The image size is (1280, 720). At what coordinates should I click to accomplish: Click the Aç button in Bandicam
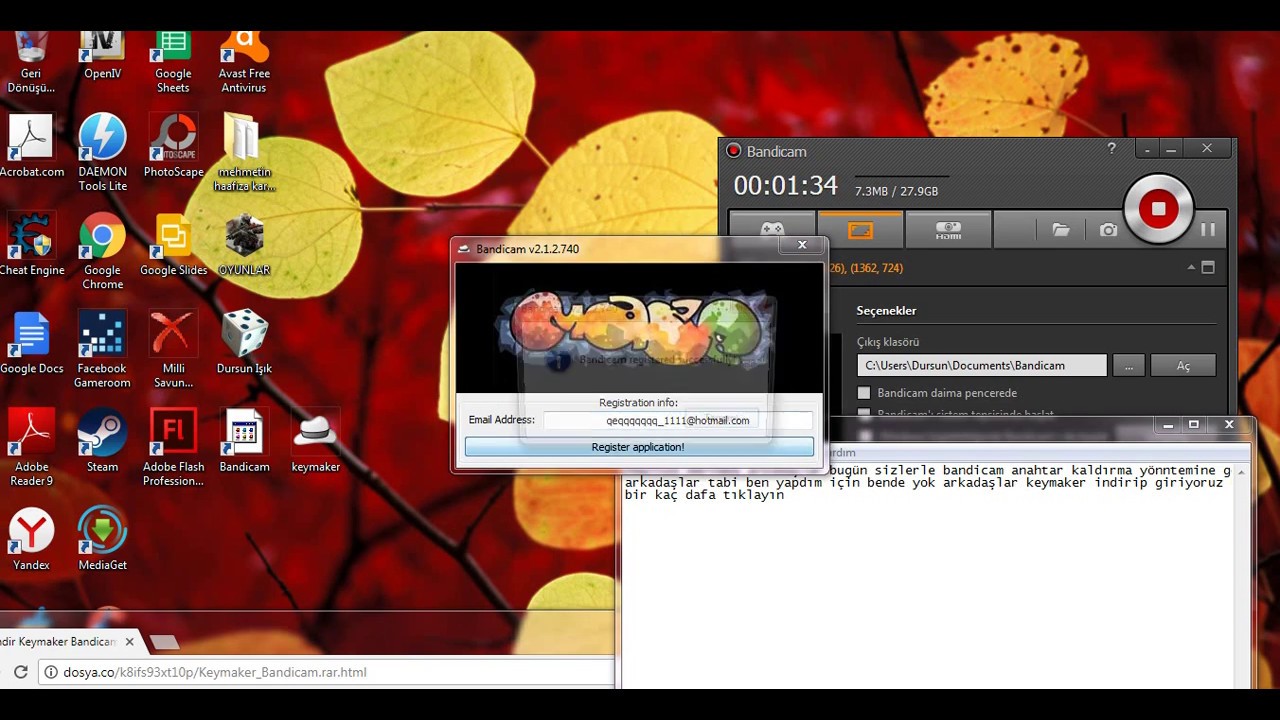pos(1183,365)
